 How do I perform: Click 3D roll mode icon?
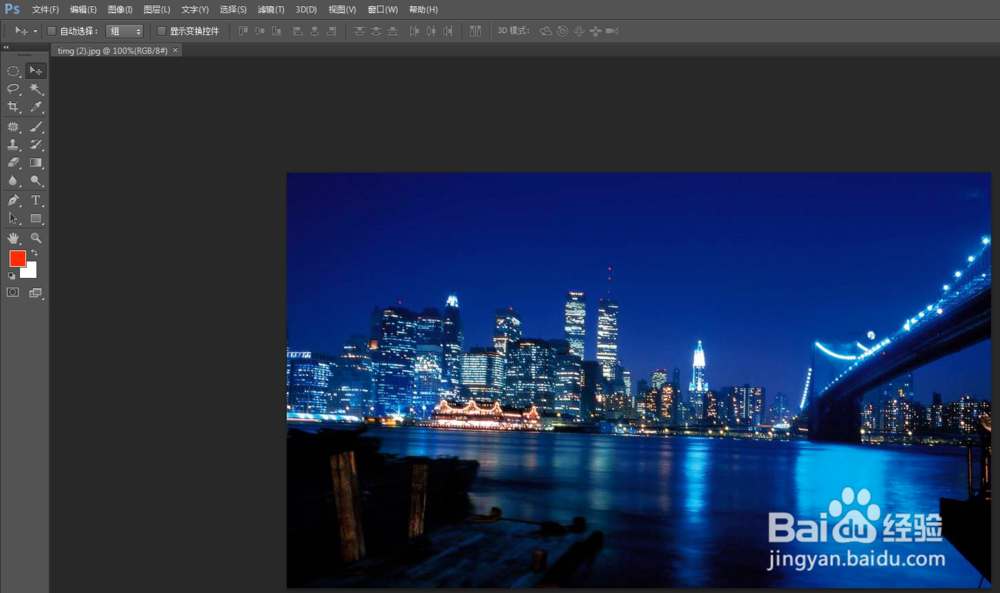coord(562,31)
